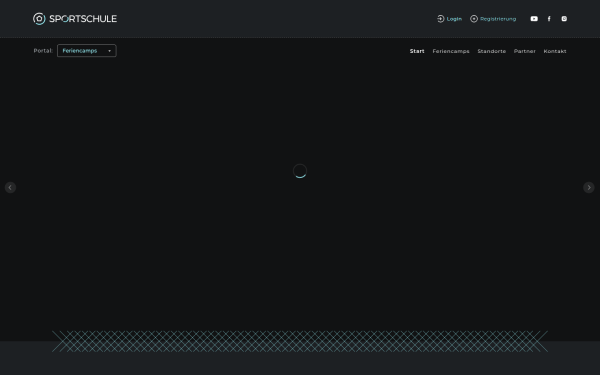Go to Feriencamps in the navigation
This screenshot has width=600, height=375.
(x=451, y=51)
